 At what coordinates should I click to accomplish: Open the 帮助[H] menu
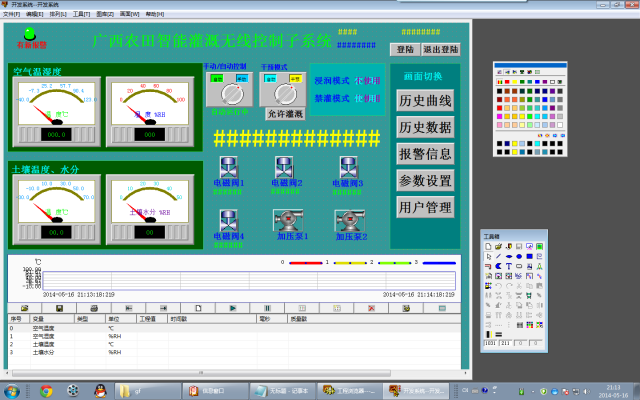[x=155, y=14]
